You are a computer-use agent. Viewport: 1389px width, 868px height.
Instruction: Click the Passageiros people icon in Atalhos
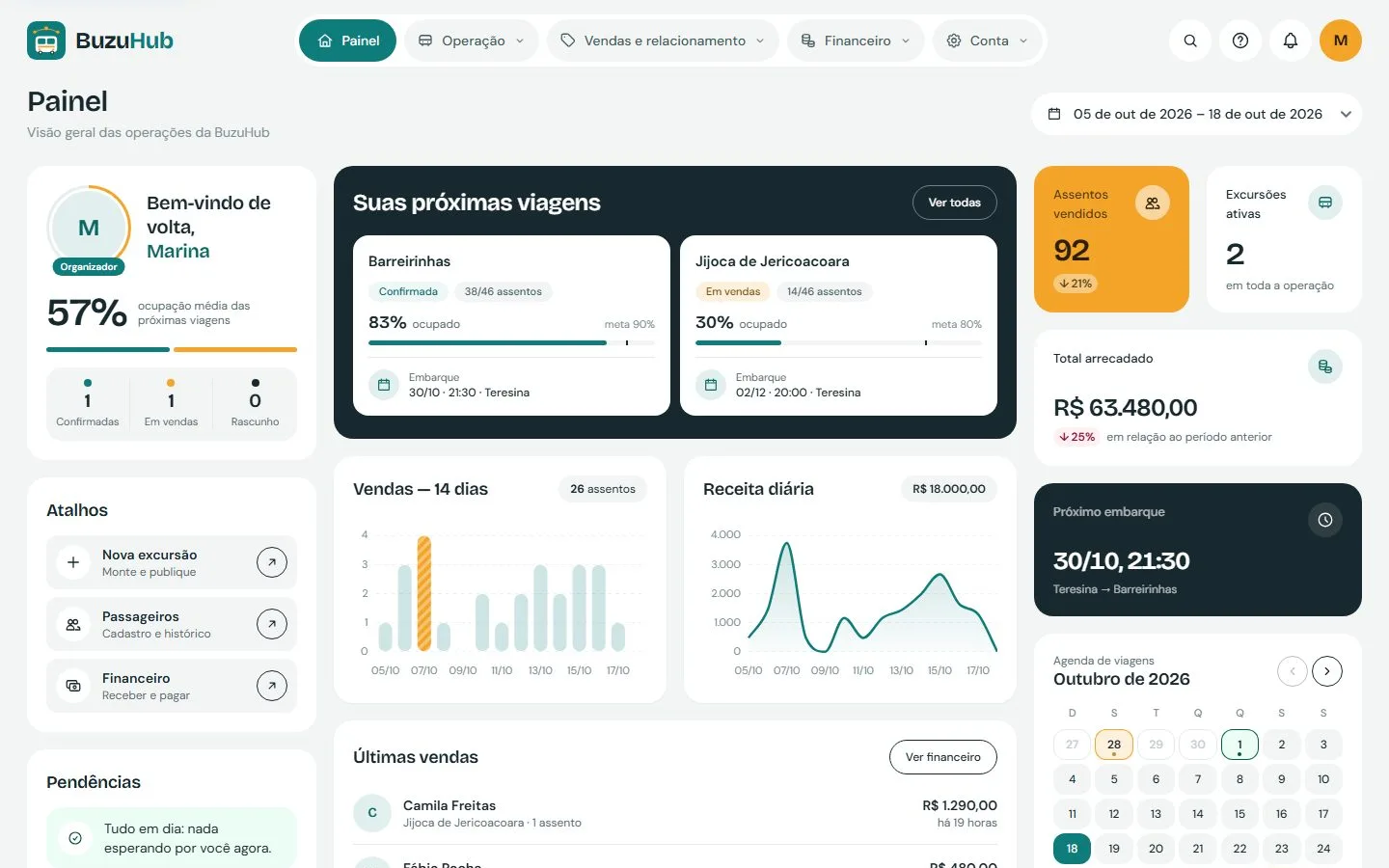(73, 624)
